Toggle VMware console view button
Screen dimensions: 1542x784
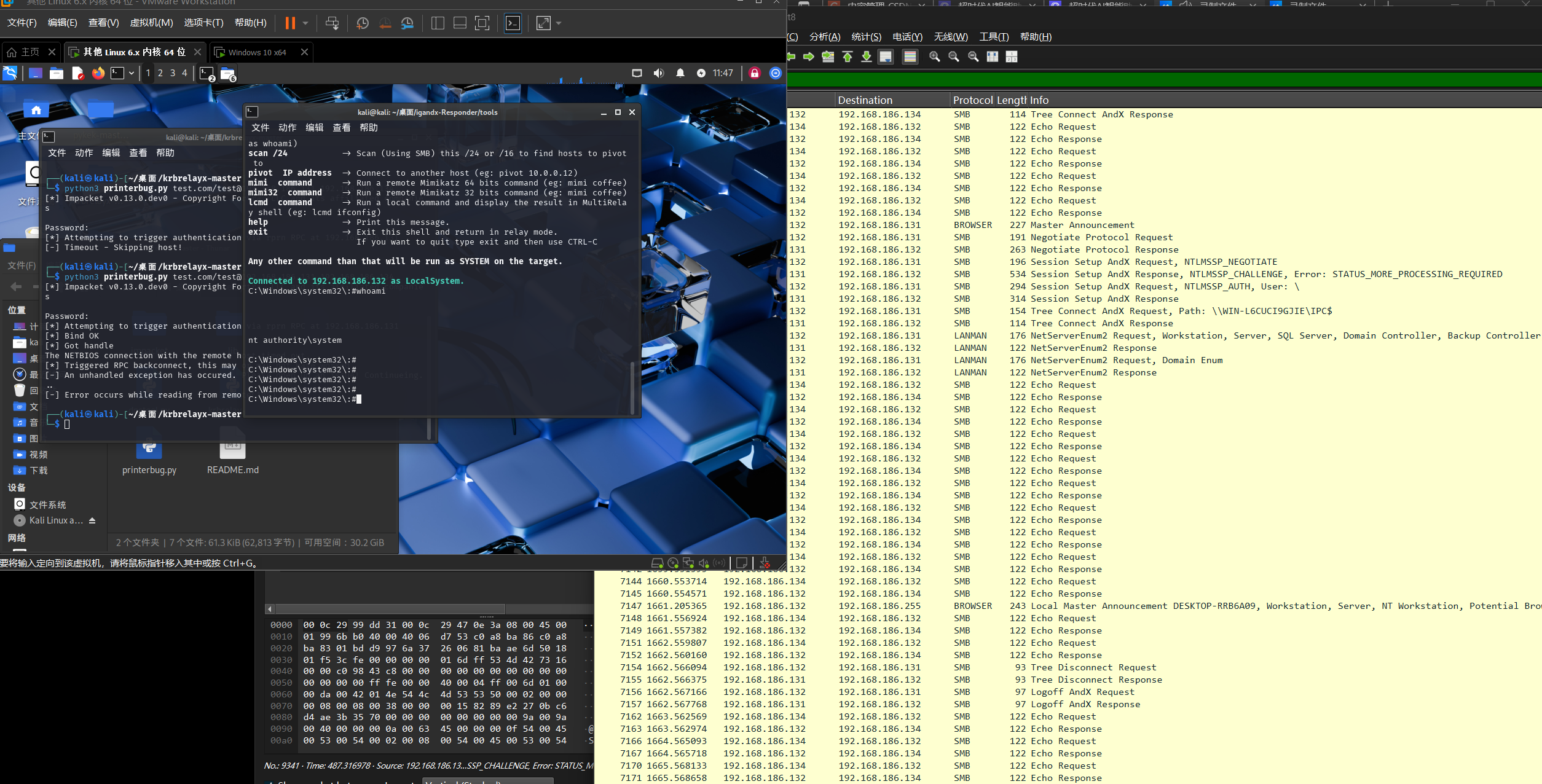(x=513, y=23)
